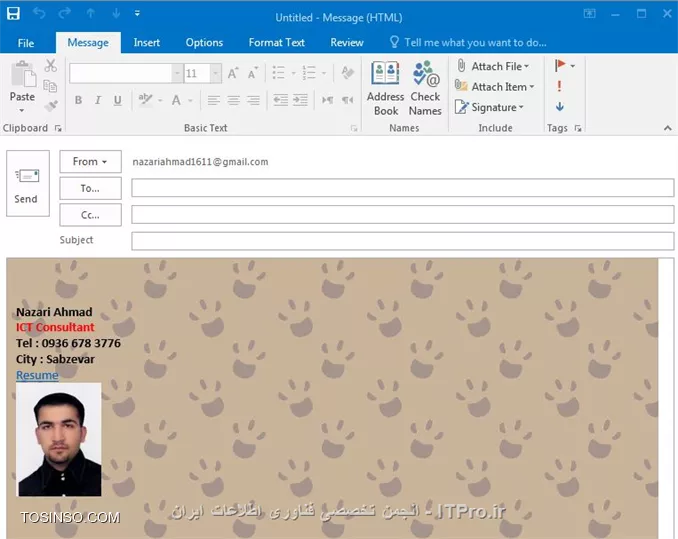Viewport: 678px width, 539px height.
Task: Switch to the Message tab
Action: 88,42
